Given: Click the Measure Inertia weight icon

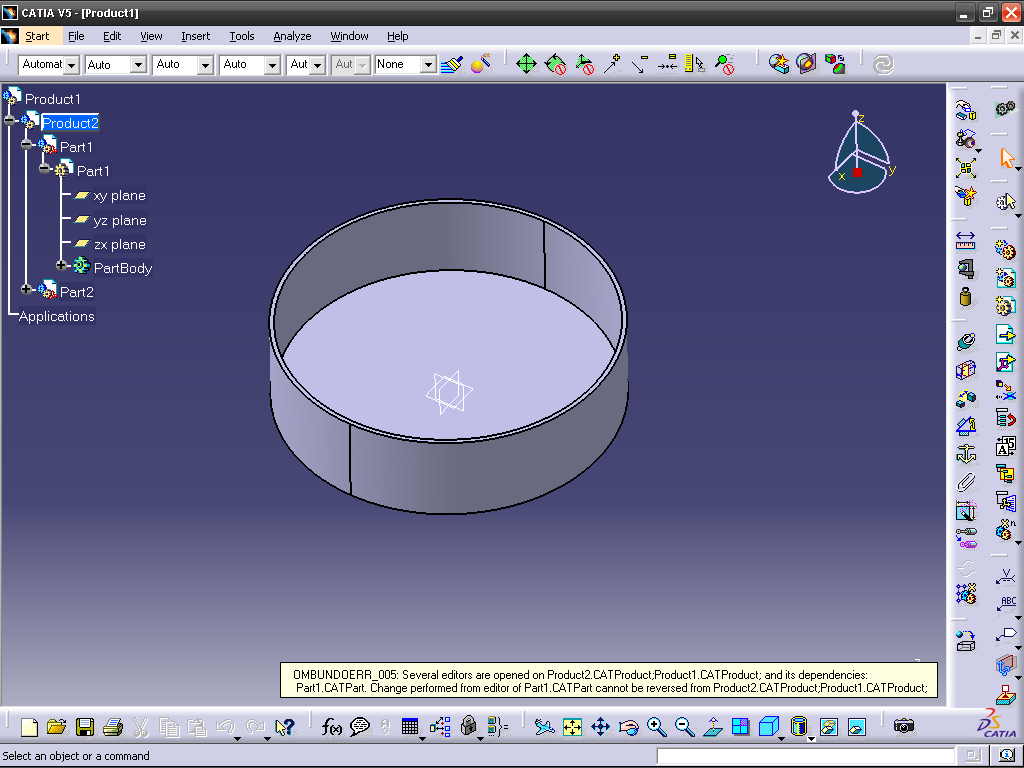Looking at the screenshot, I should pos(965,297).
